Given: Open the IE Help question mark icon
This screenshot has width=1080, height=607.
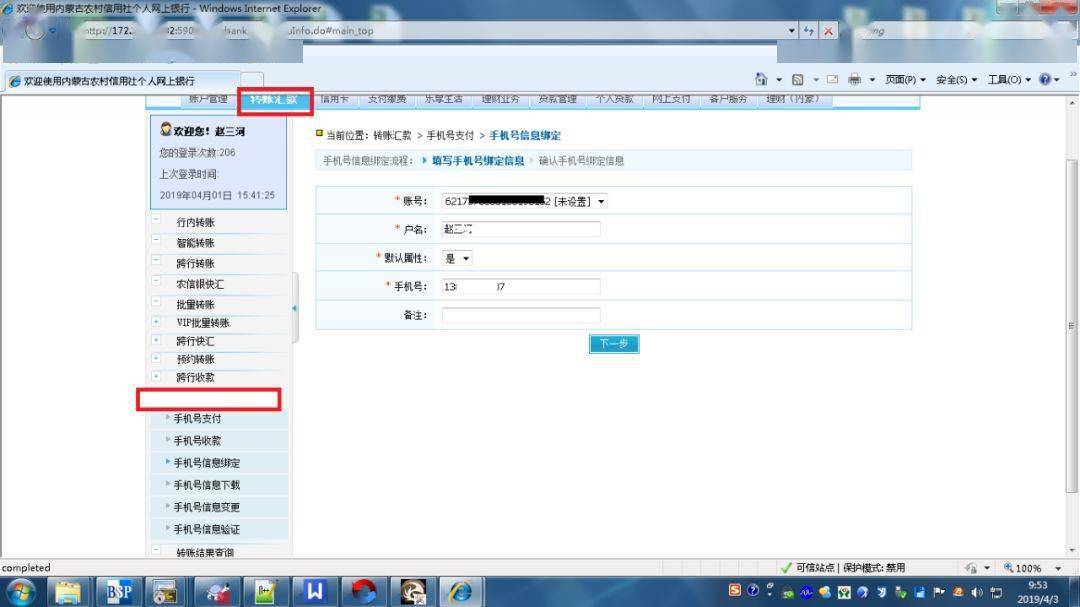Looking at the screenshot, I should point(1045,80).
